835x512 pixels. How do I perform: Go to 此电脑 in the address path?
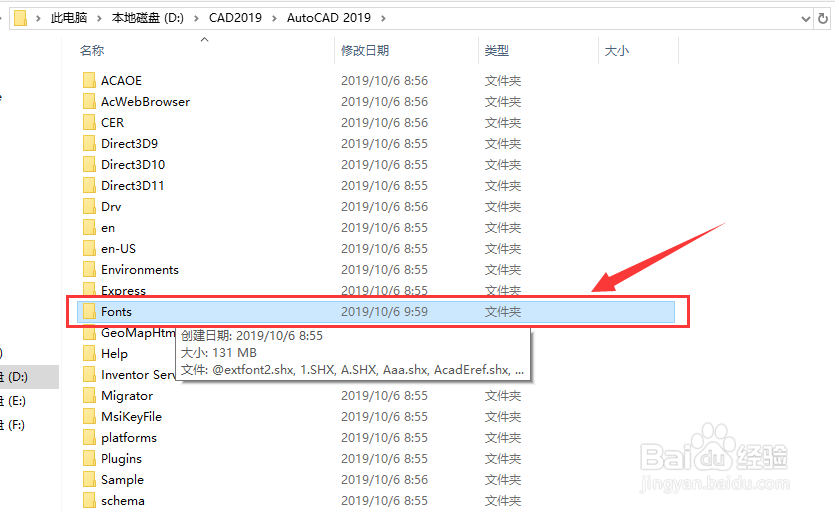click(69, 18)
